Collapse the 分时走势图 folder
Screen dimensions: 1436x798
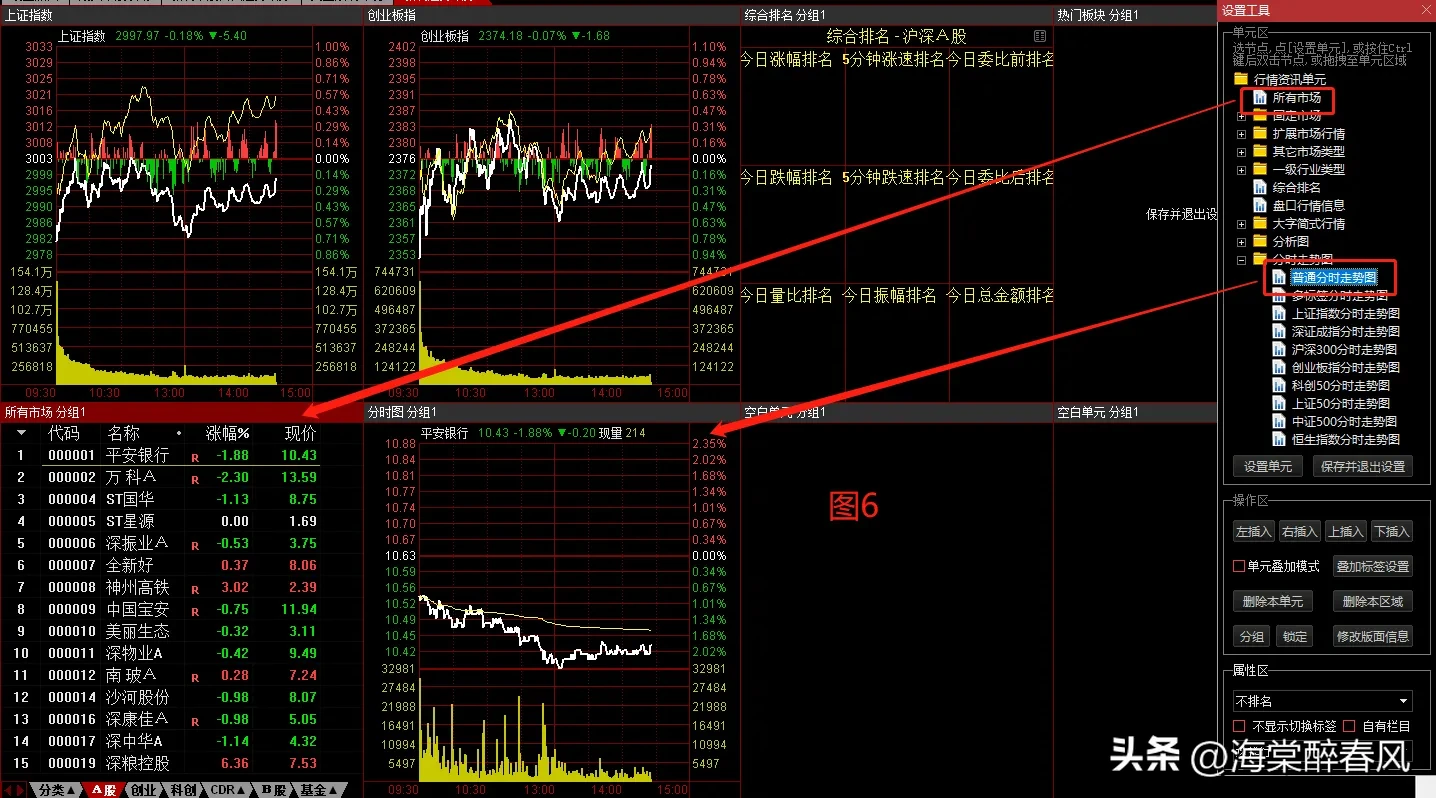click(1242, 260)
